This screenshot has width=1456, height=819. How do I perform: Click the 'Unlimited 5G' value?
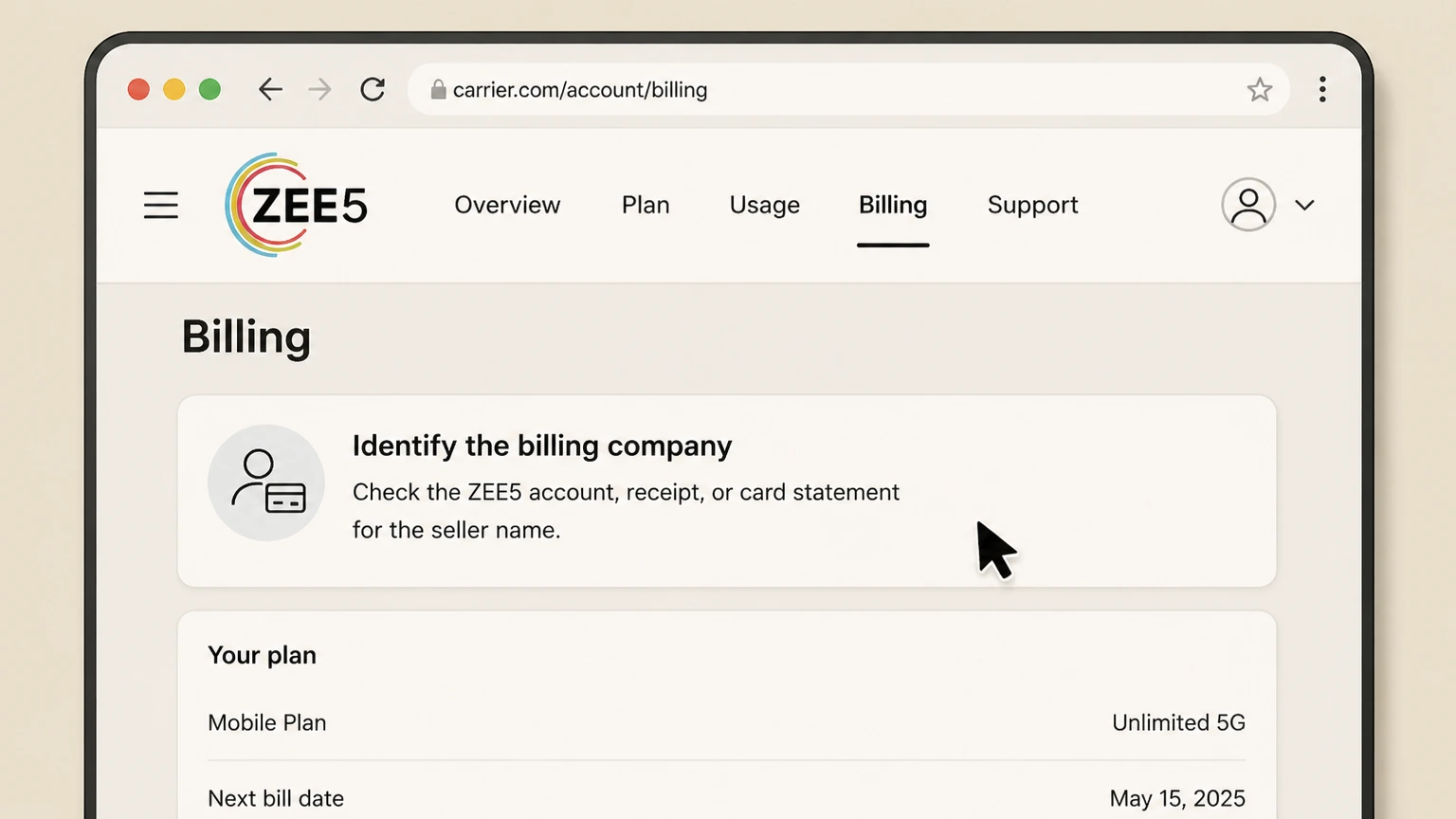(1178, 722)
